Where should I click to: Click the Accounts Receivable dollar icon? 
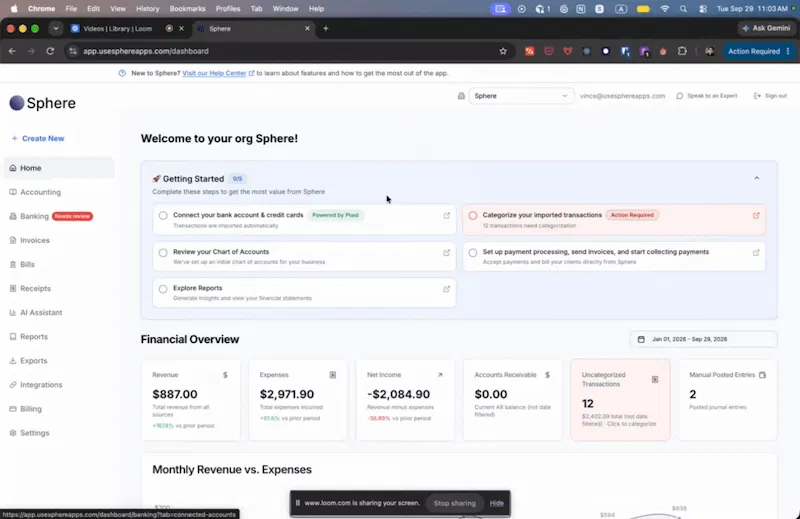pyautogui.click(x=547, y=375)
